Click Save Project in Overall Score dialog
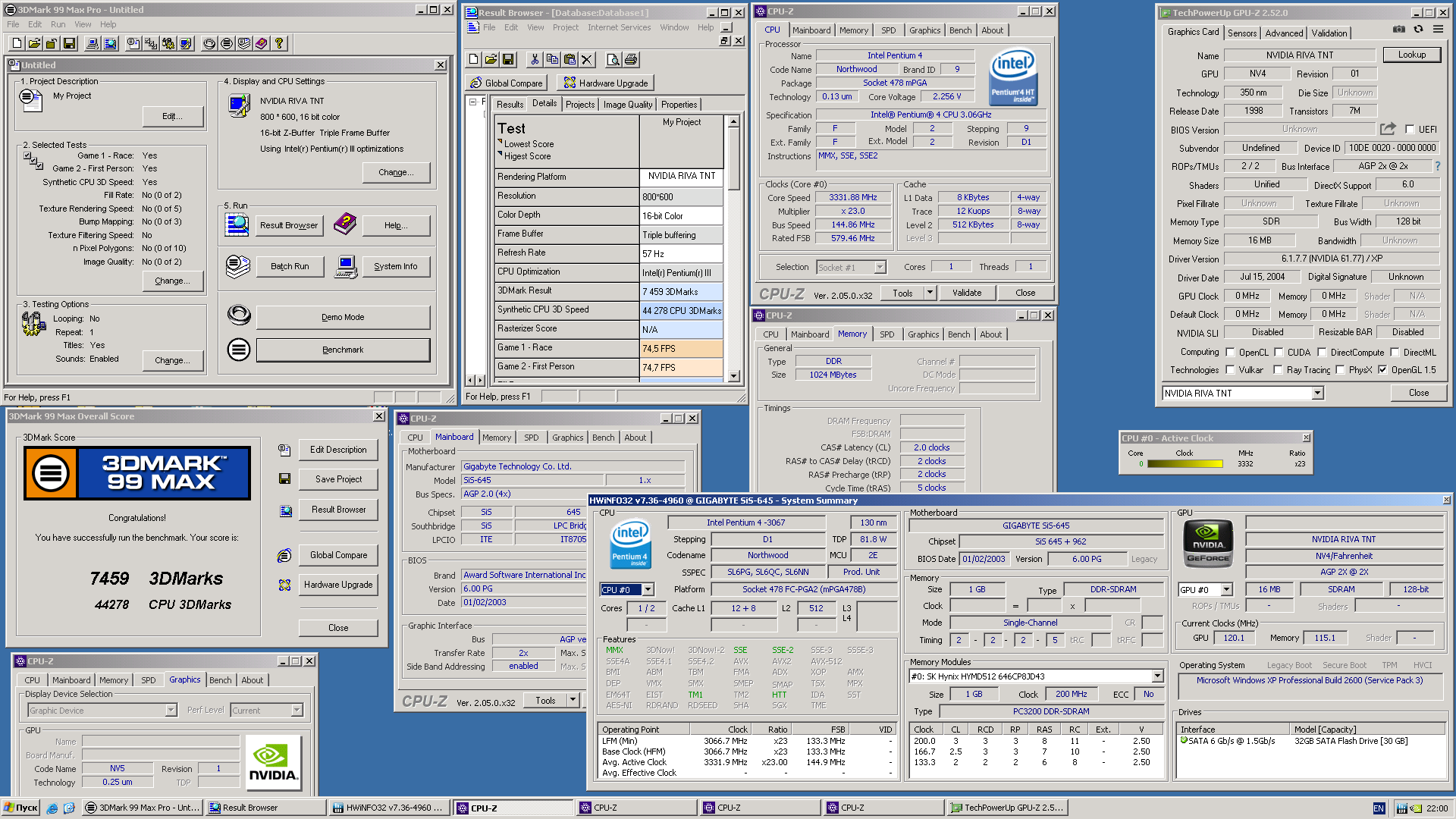The width and height of the screenshot is (1456, 819). [338, 479]
